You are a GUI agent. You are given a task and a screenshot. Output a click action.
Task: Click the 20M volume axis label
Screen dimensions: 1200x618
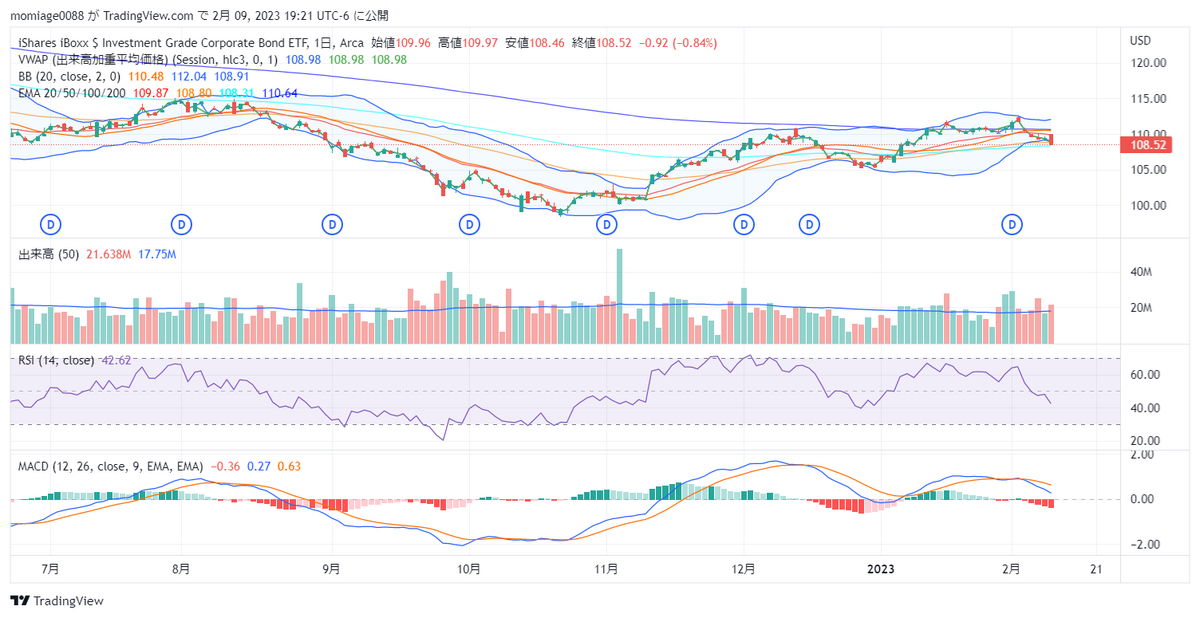1143,308
